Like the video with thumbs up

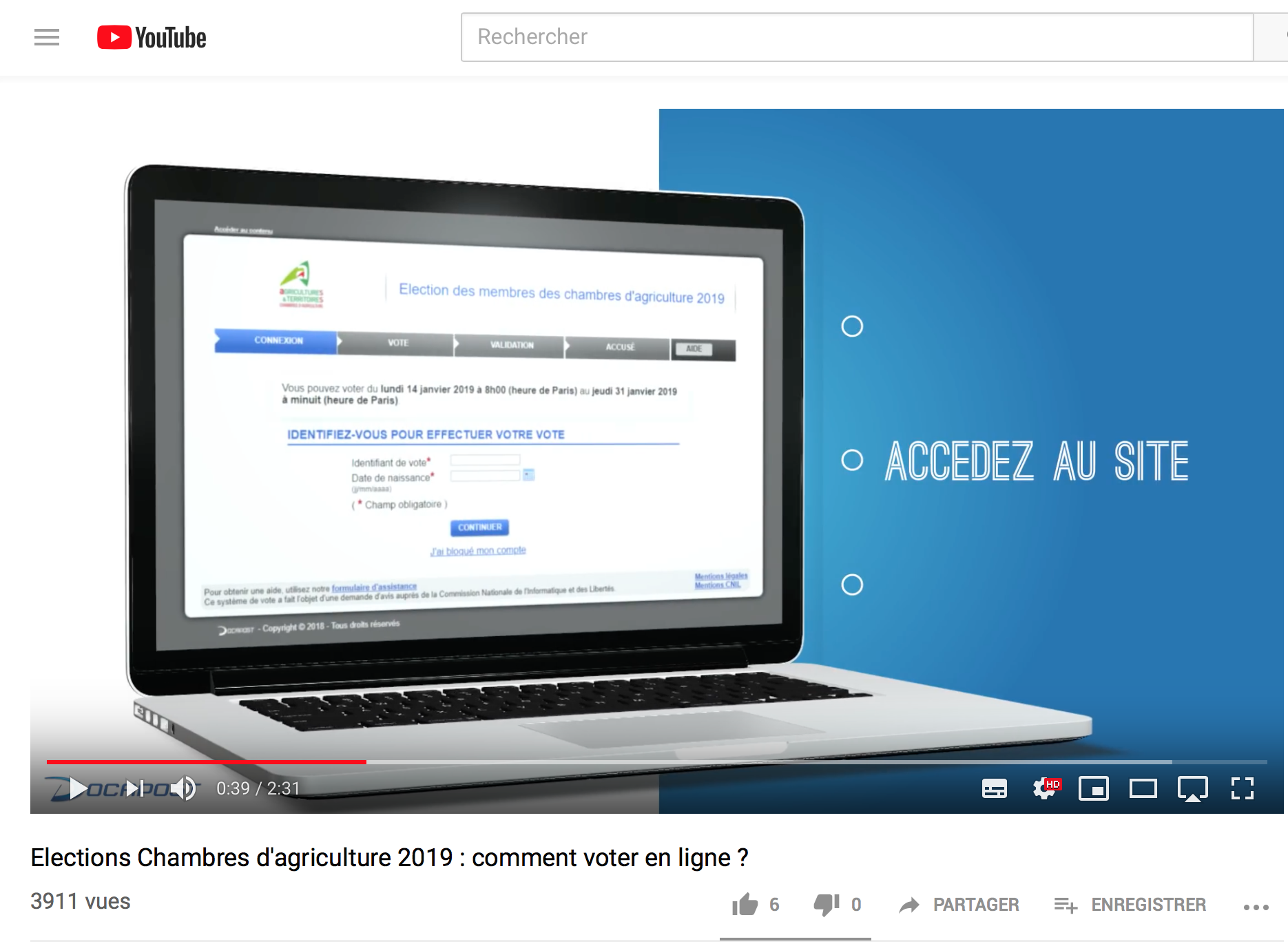(745, 904)
